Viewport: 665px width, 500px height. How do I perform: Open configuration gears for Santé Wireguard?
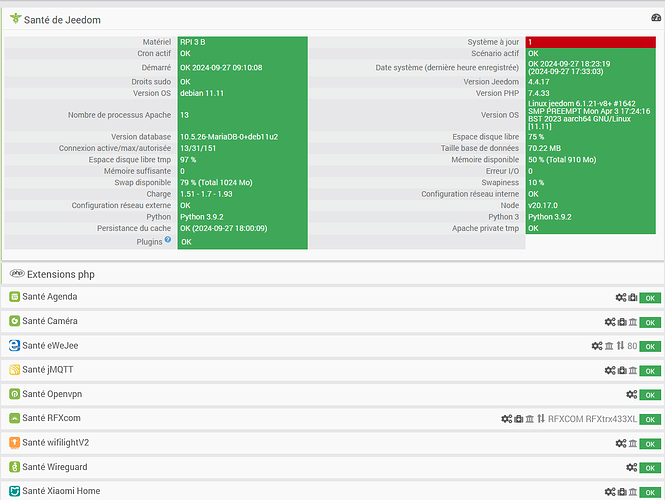pos(631,468)
